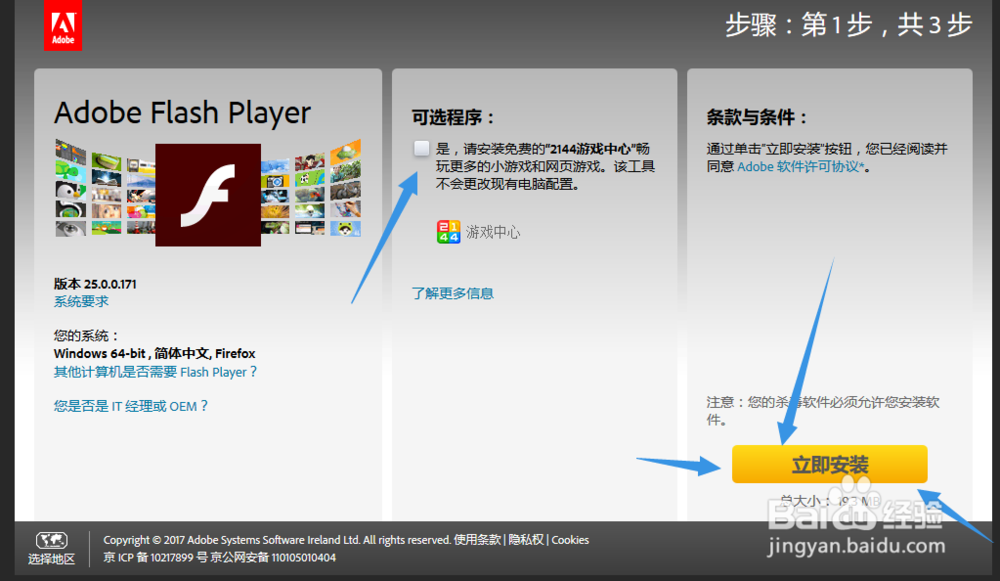
Task: Click the 京 ICP 备 10217899 号 text
Action: pyautogui.click(x=155, y=557)
